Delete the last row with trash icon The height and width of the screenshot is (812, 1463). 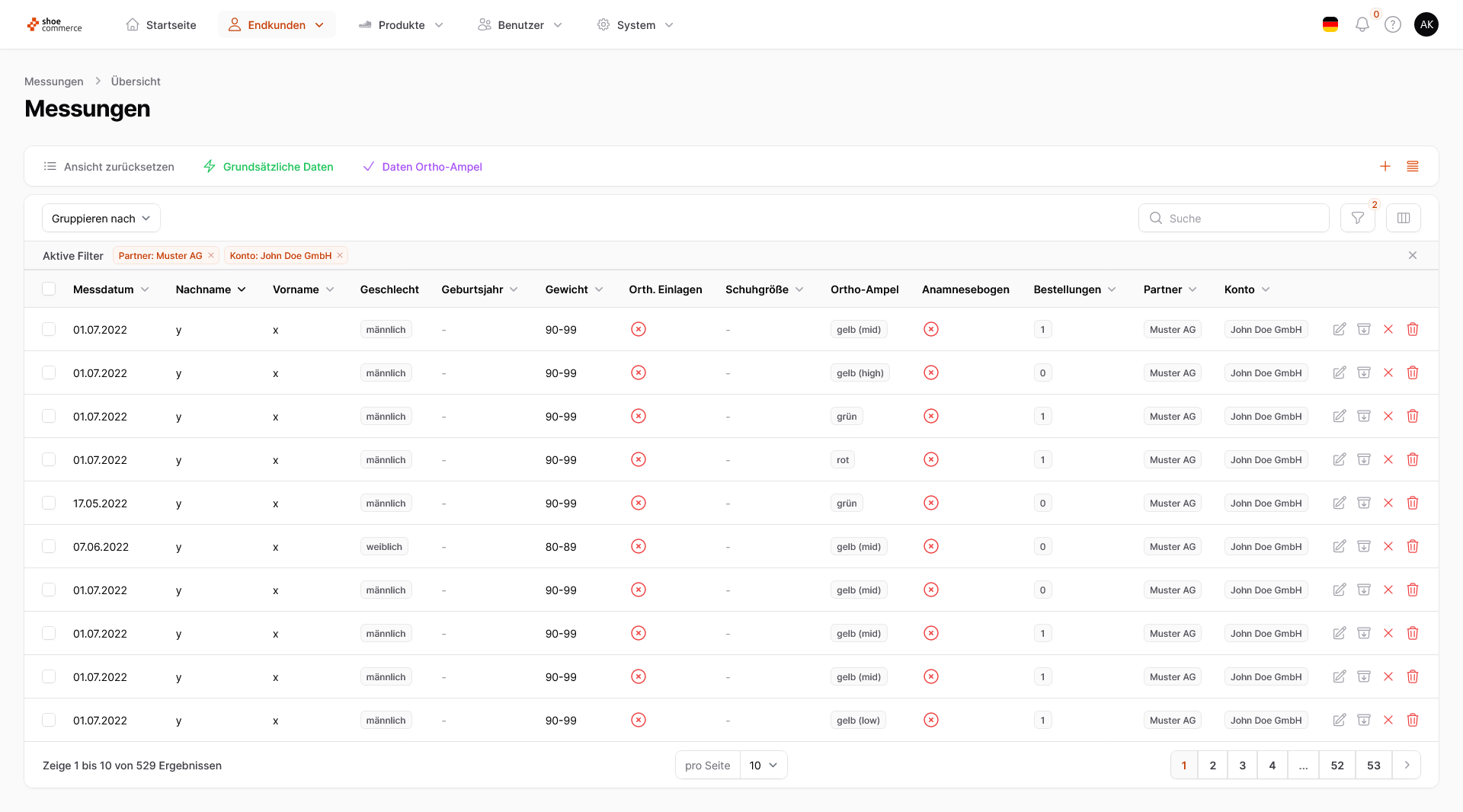point(1412,721)
